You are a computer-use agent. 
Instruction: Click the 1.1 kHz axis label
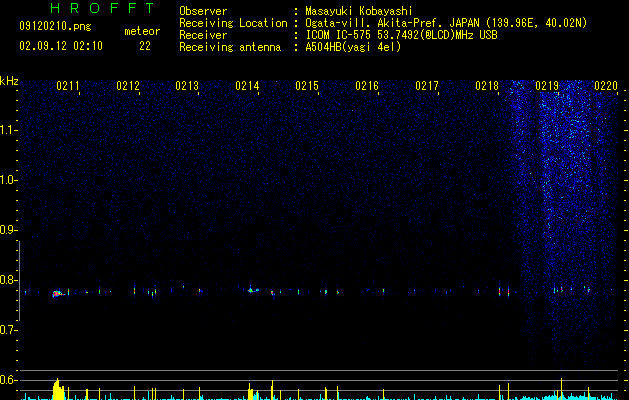point(9,130)
